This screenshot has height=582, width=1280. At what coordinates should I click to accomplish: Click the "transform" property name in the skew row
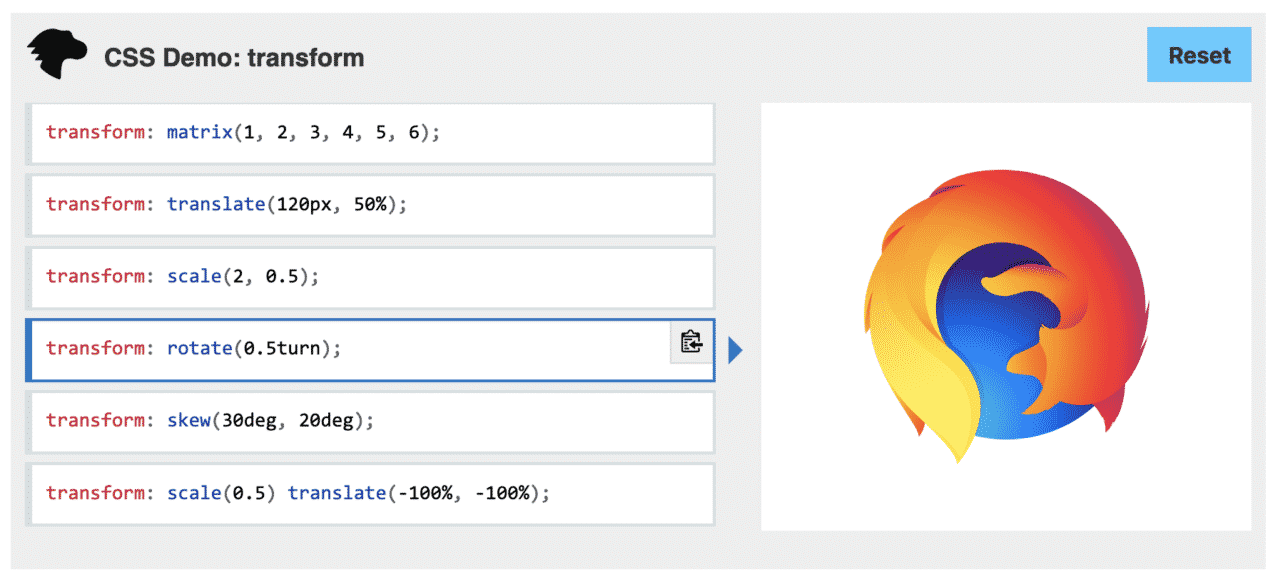pyautogui.click(x=96, y=421)
